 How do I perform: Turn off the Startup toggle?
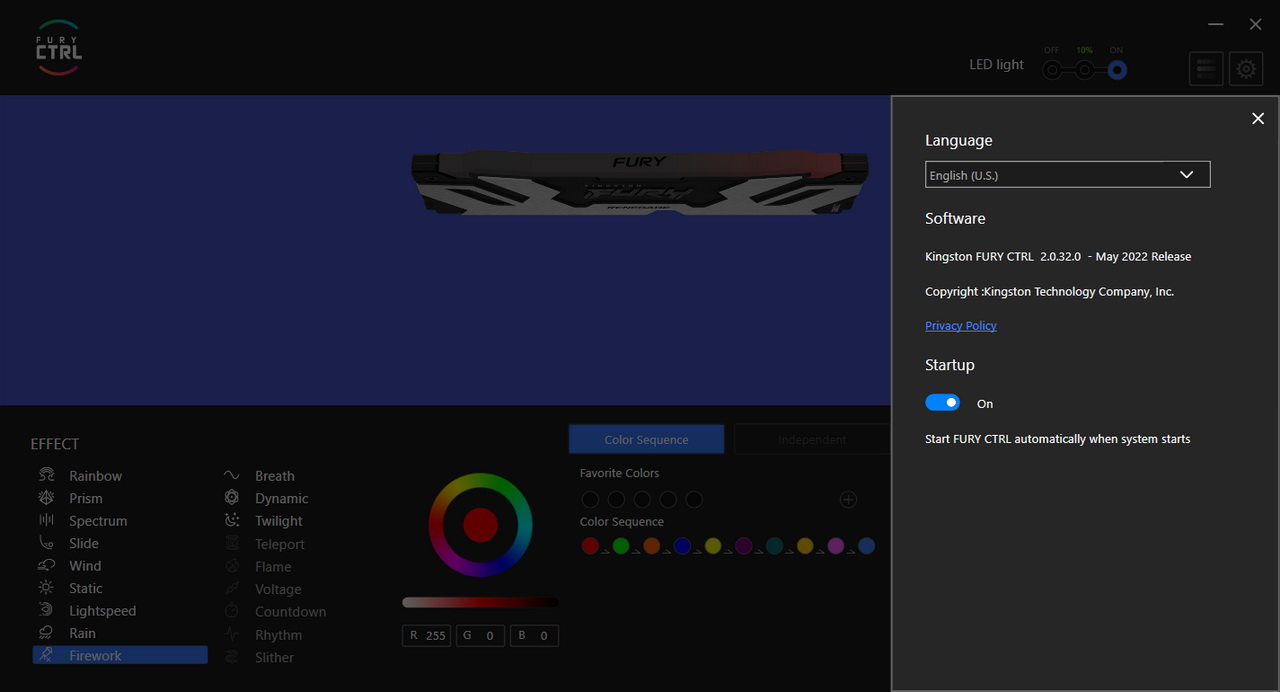(942, 402)
